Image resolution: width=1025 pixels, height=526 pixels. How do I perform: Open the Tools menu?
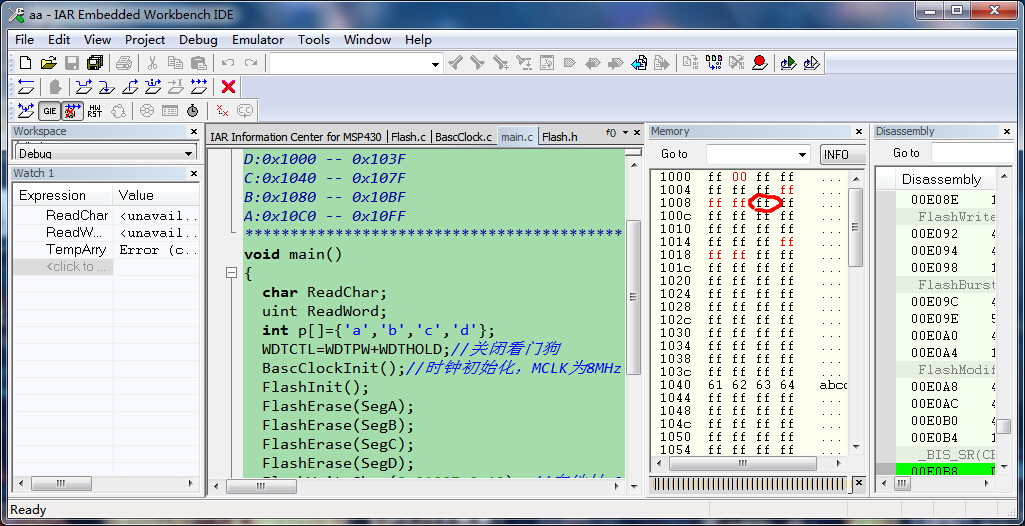tap(314, 39)
